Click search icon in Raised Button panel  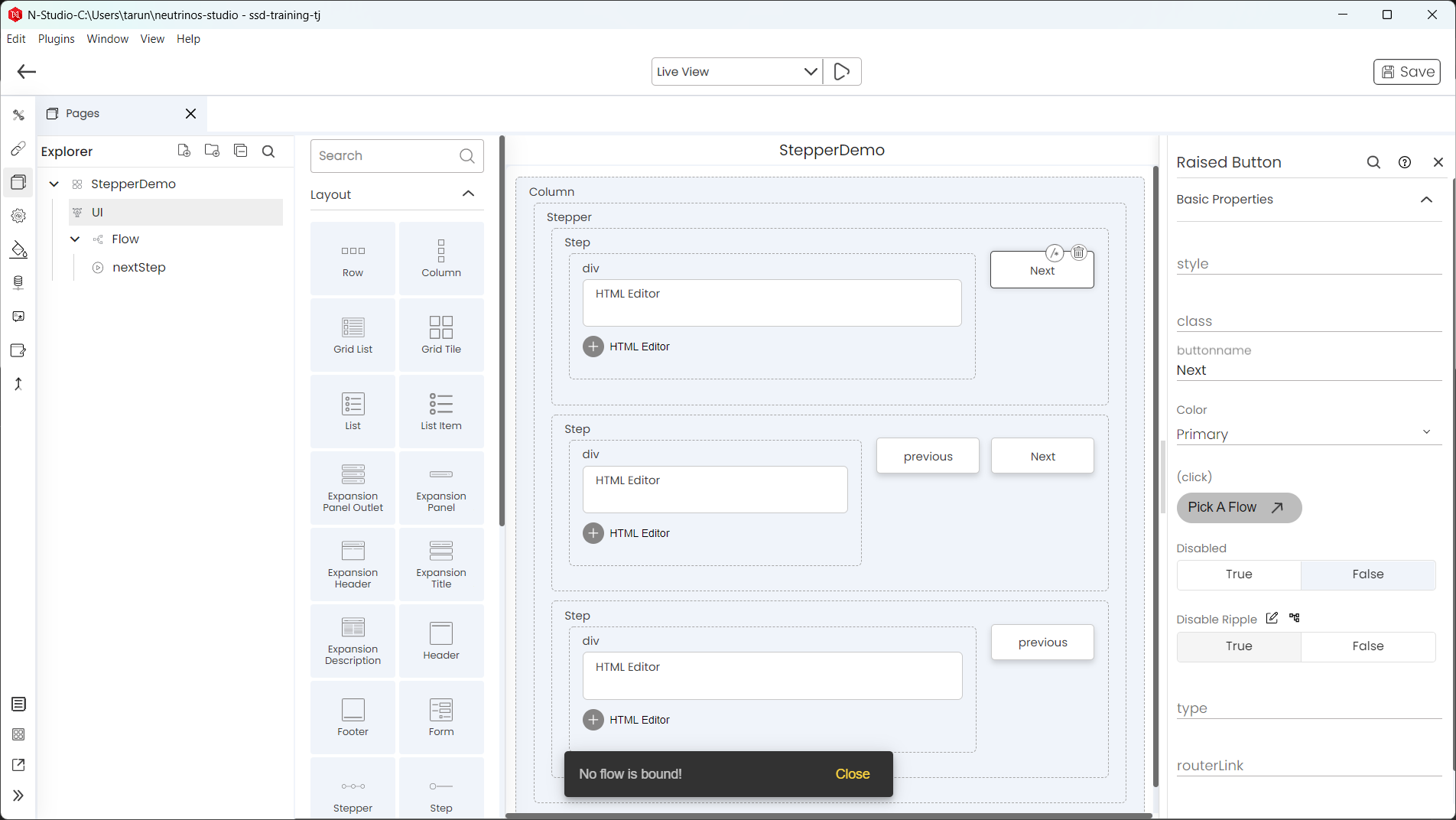click(1373, 162)
